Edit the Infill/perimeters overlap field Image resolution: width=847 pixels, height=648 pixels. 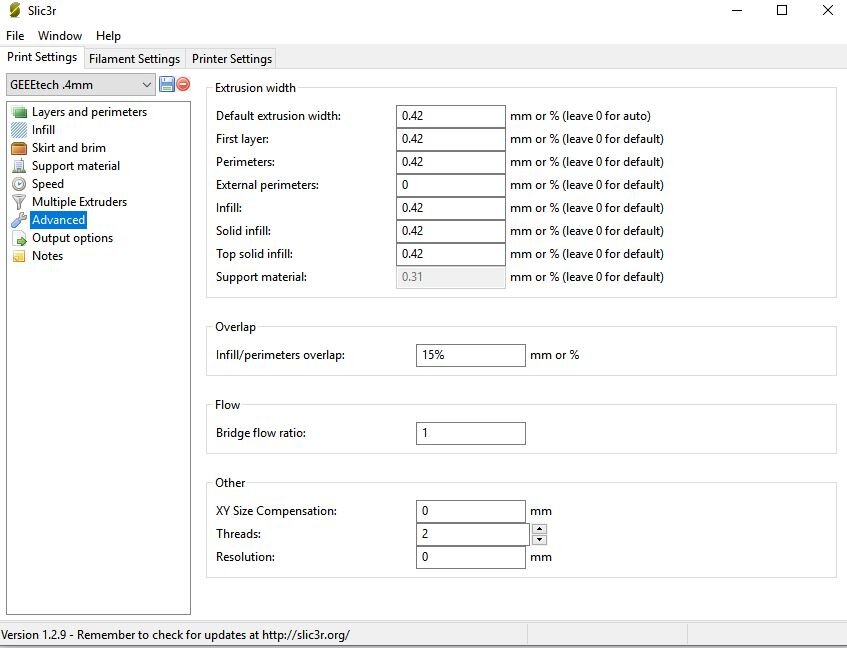tap(470, 355)
